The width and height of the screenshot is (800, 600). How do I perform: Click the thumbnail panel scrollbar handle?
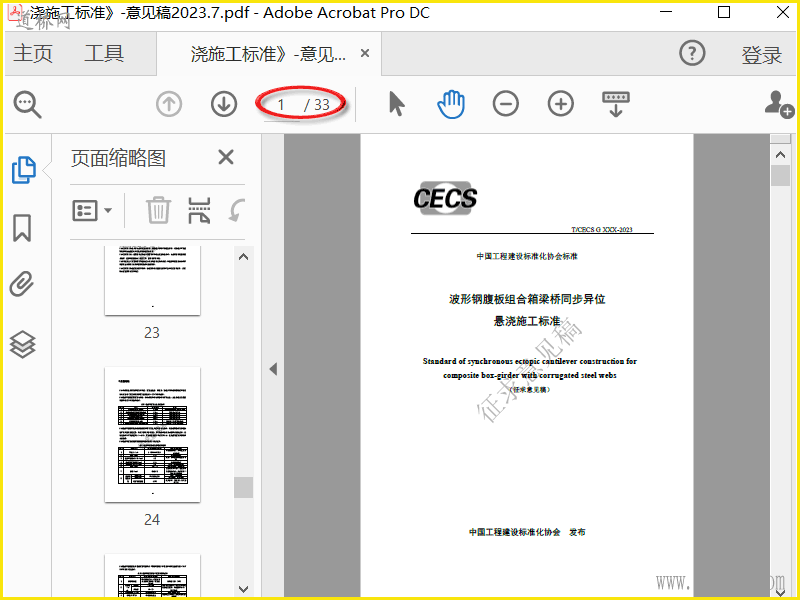point(243,487)
